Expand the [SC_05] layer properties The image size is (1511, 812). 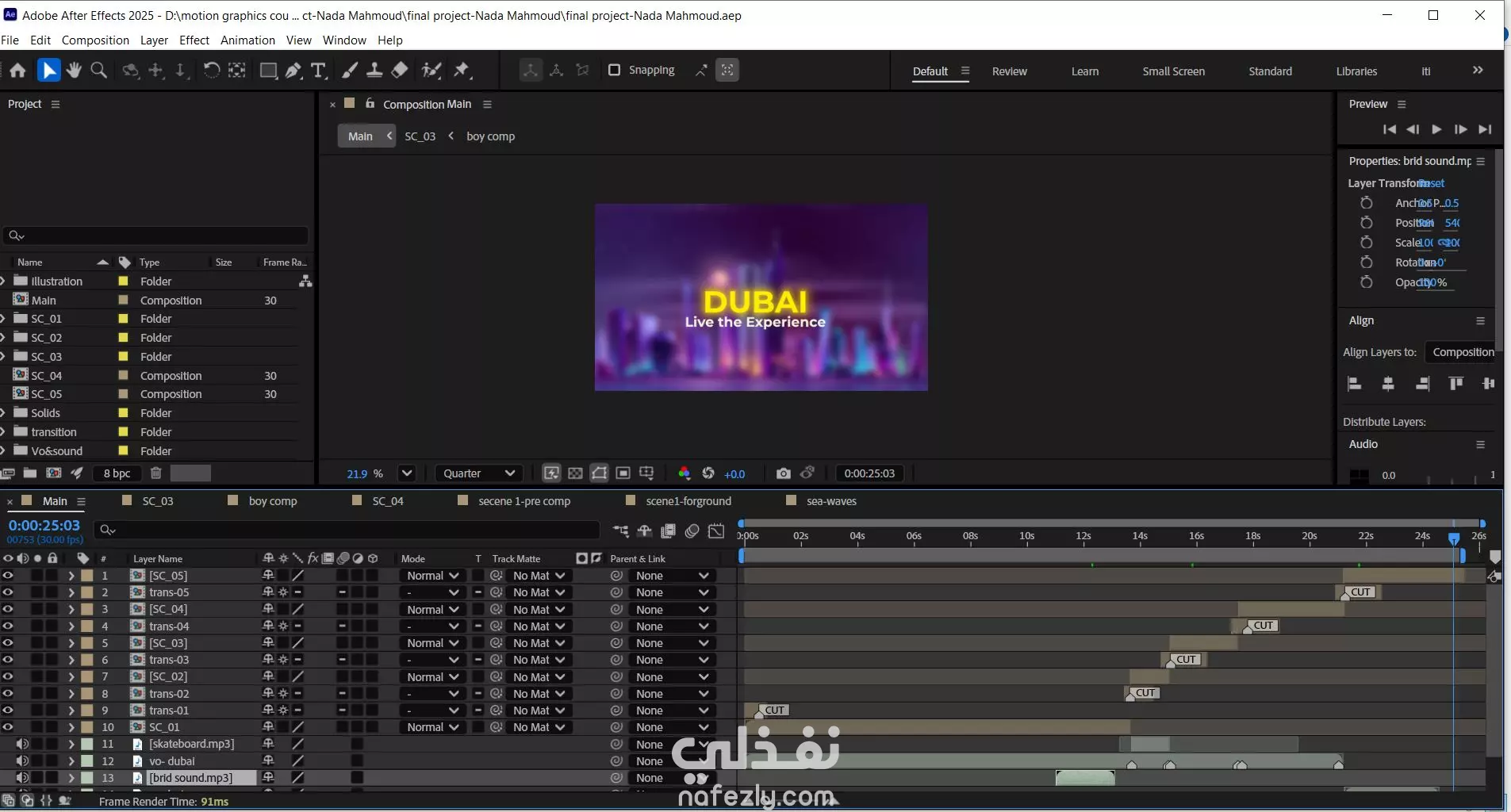tap(71, 576)
